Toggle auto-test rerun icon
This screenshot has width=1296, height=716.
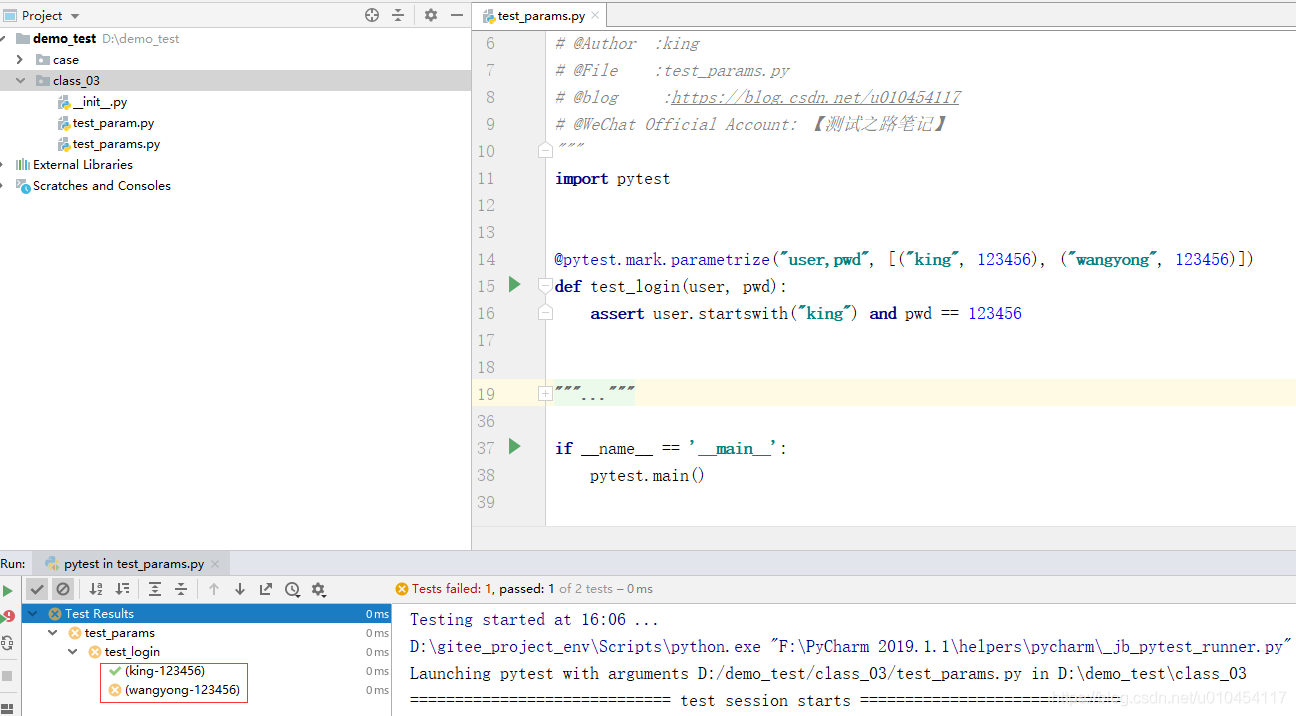coord(8,643)
